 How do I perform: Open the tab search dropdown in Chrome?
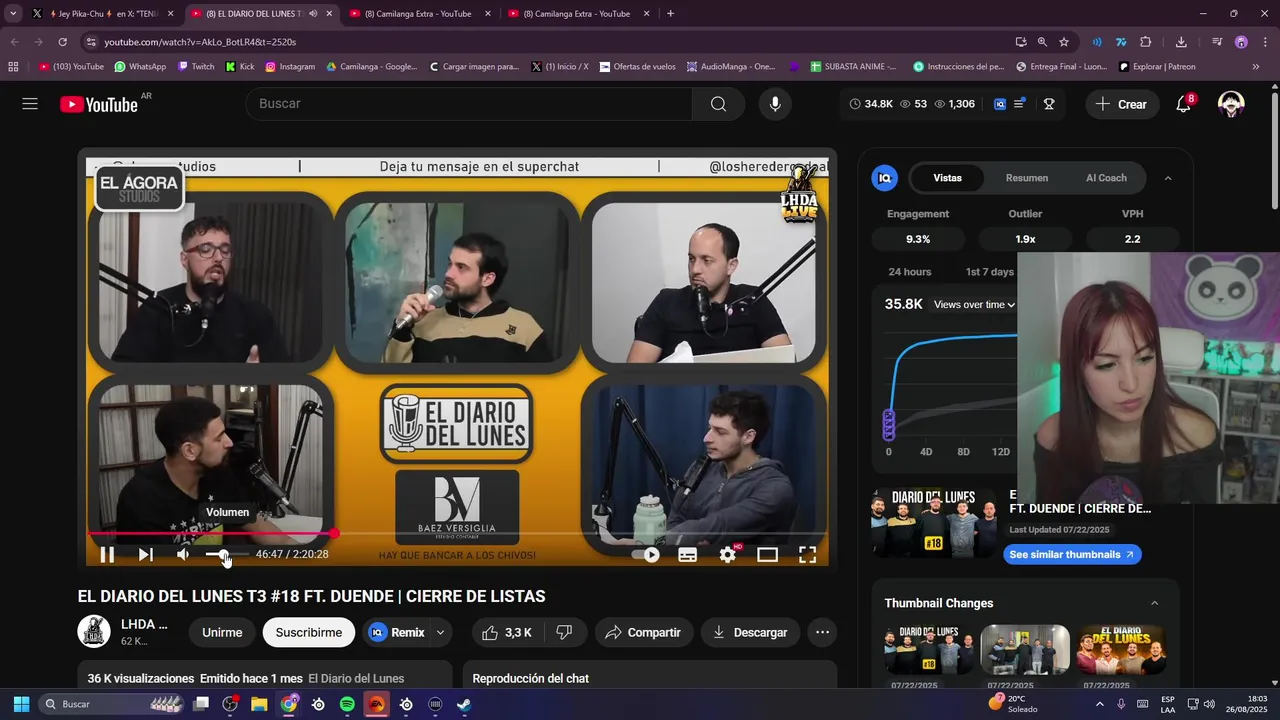pos(13,14)
